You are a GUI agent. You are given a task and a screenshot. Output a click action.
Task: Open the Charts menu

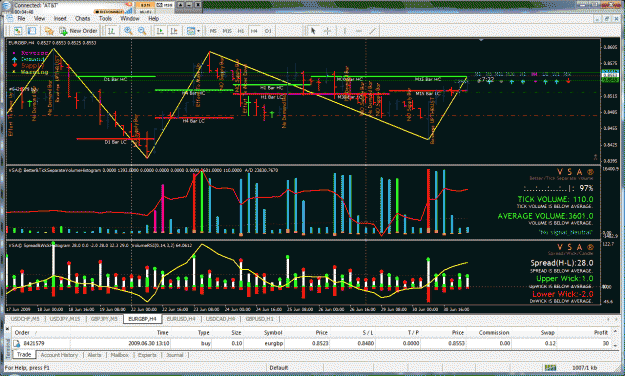point(82,18)
